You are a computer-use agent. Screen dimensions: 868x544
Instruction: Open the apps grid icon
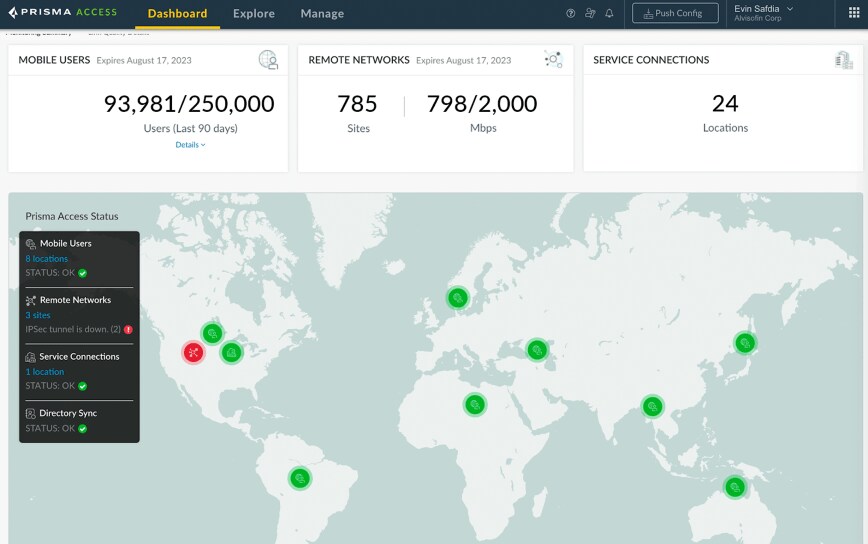click(853, 14)
